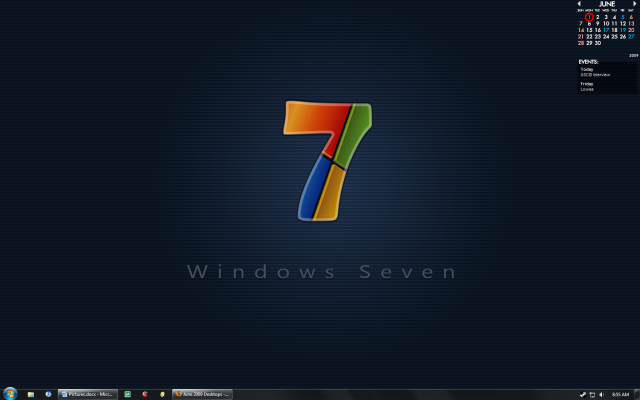
Task: Select date 24 in the June calendar
Action: [606, 37]
